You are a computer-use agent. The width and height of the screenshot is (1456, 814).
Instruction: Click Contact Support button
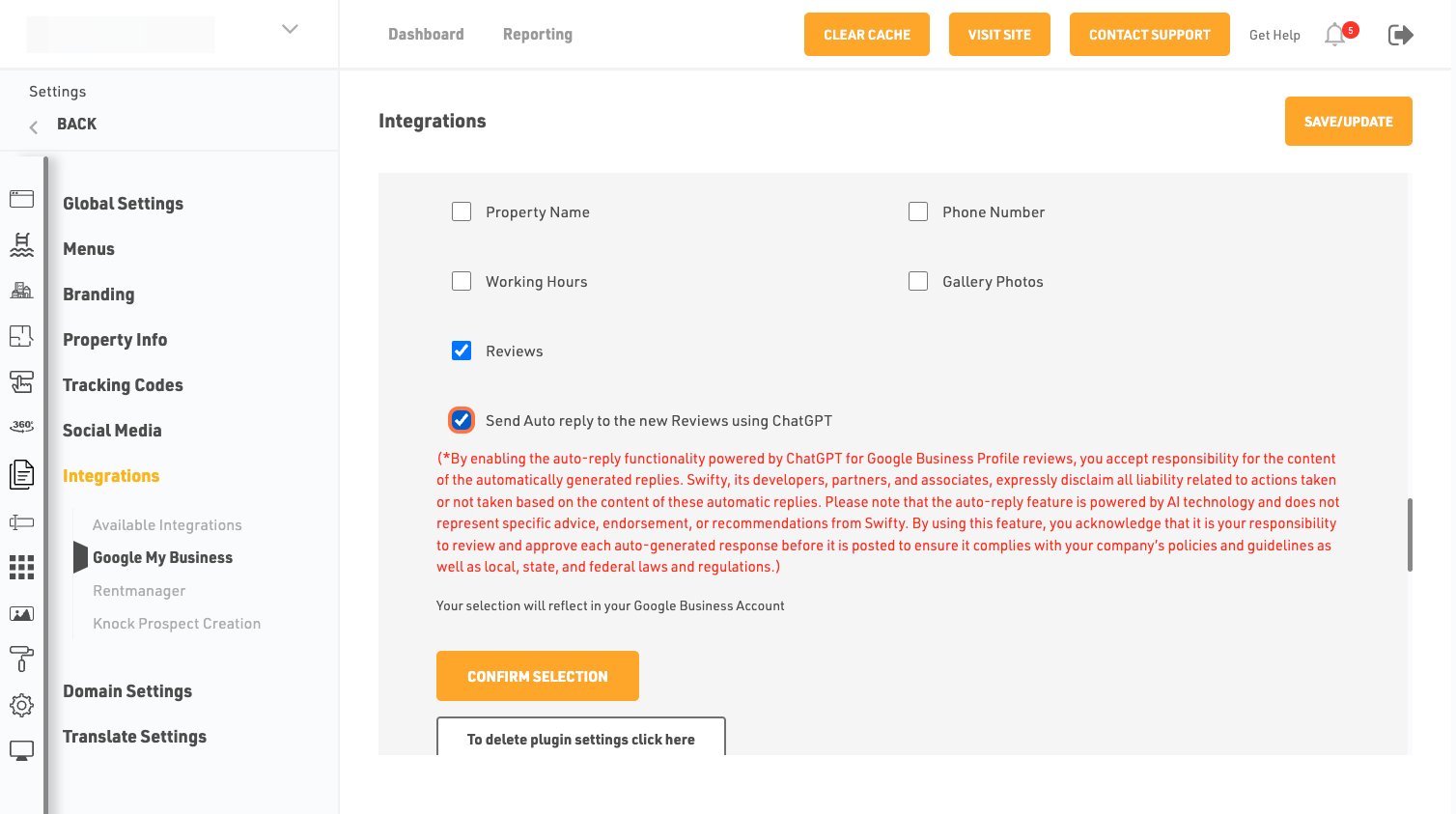[x=1150, y=35]
